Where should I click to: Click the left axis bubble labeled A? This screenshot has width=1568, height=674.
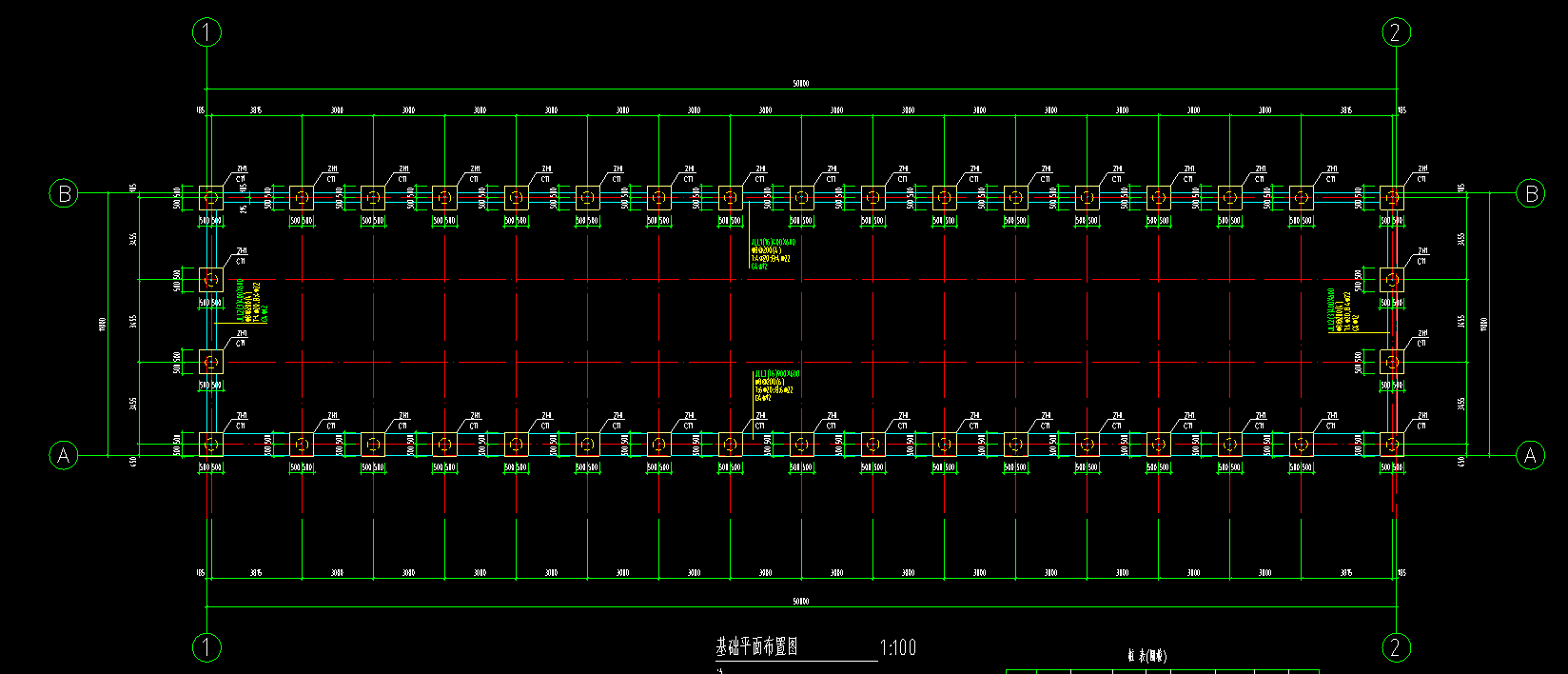(x=64, y=455)
